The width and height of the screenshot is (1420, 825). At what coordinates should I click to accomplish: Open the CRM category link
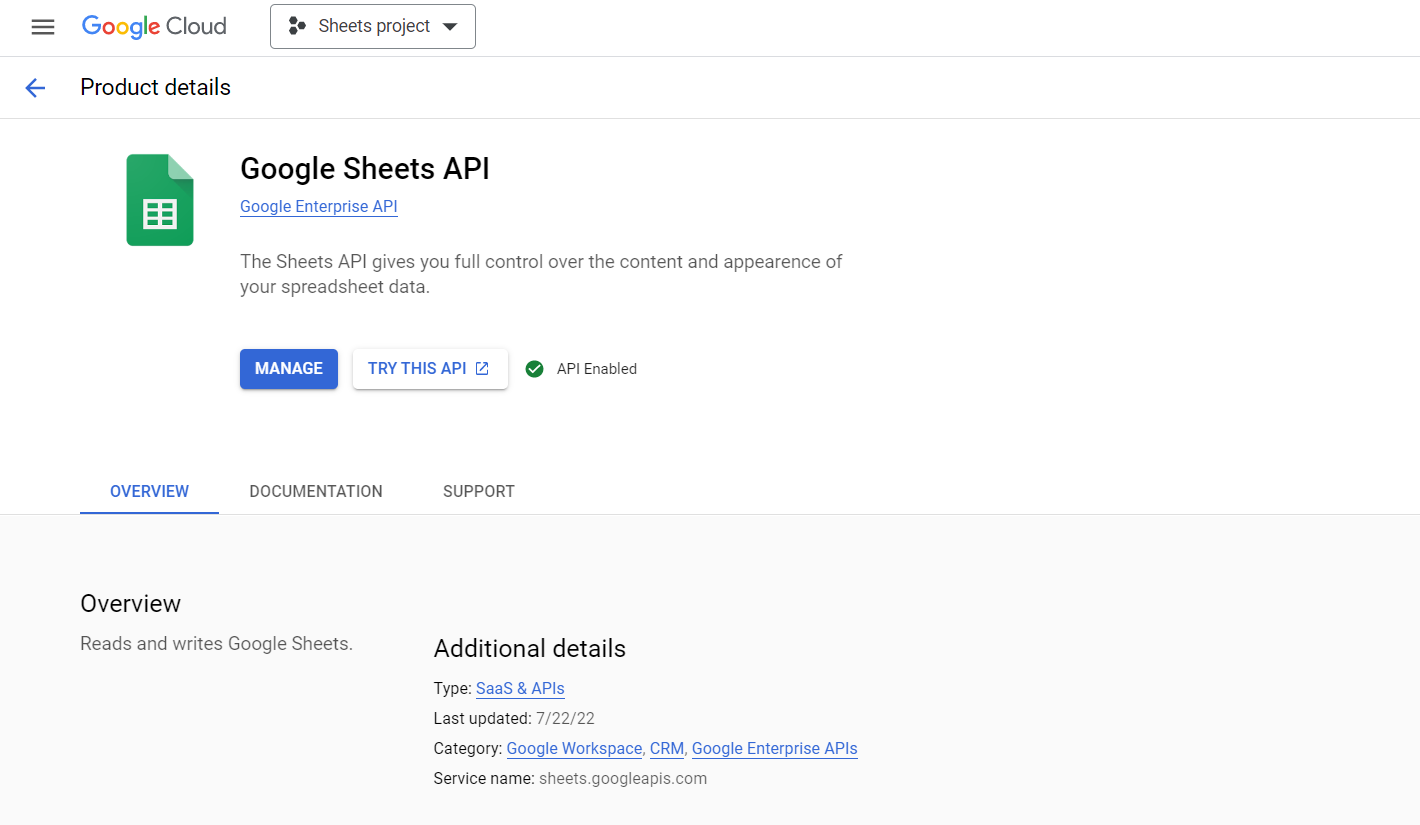(666, 748)
